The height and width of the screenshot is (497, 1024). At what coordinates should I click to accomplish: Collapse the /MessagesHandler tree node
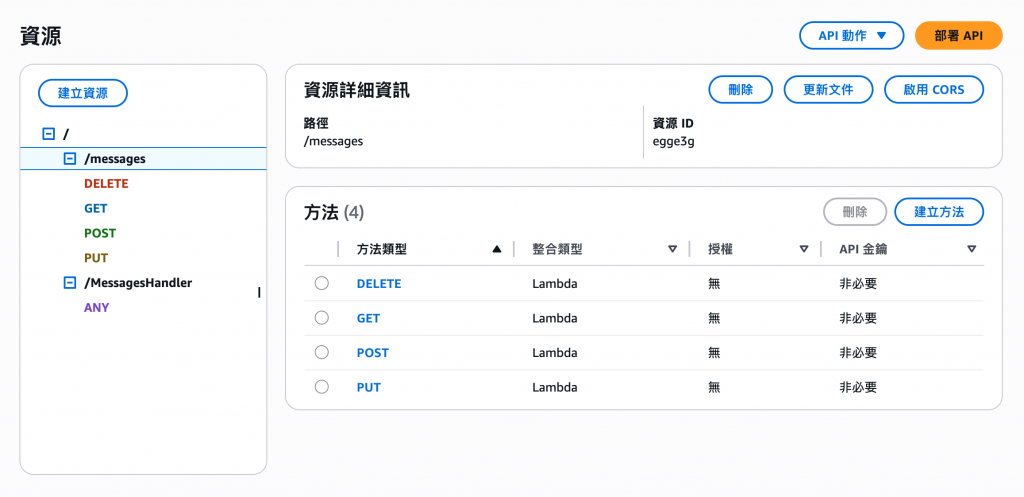coord(69,283)
